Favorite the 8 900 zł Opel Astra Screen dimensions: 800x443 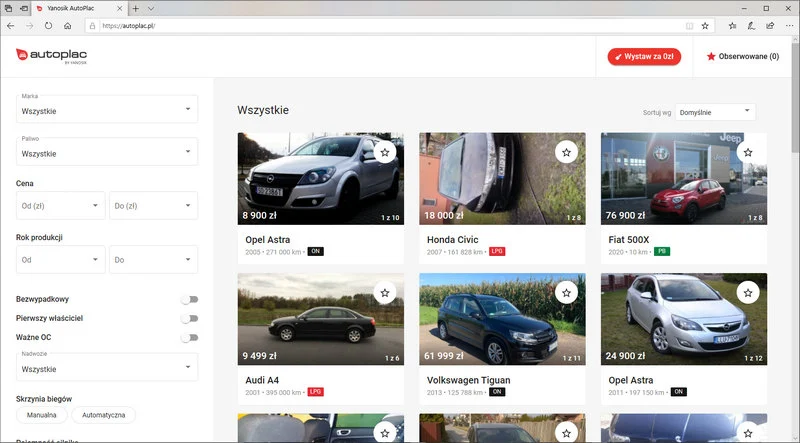pos(385,152)
